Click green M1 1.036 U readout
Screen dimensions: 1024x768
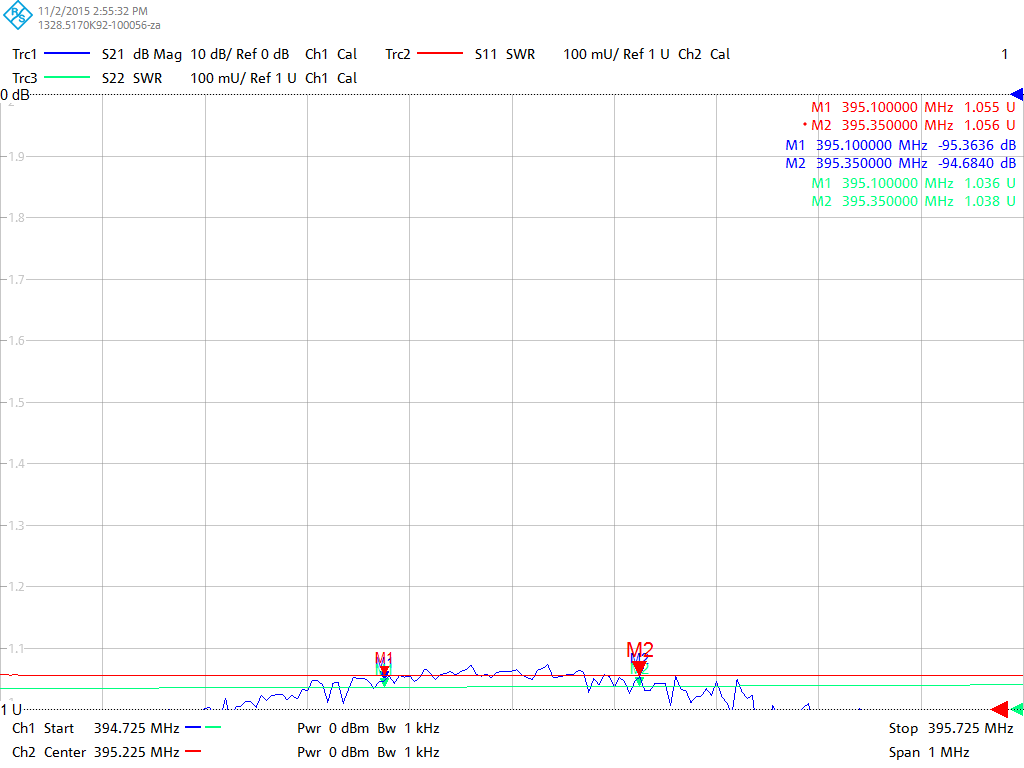913,183
